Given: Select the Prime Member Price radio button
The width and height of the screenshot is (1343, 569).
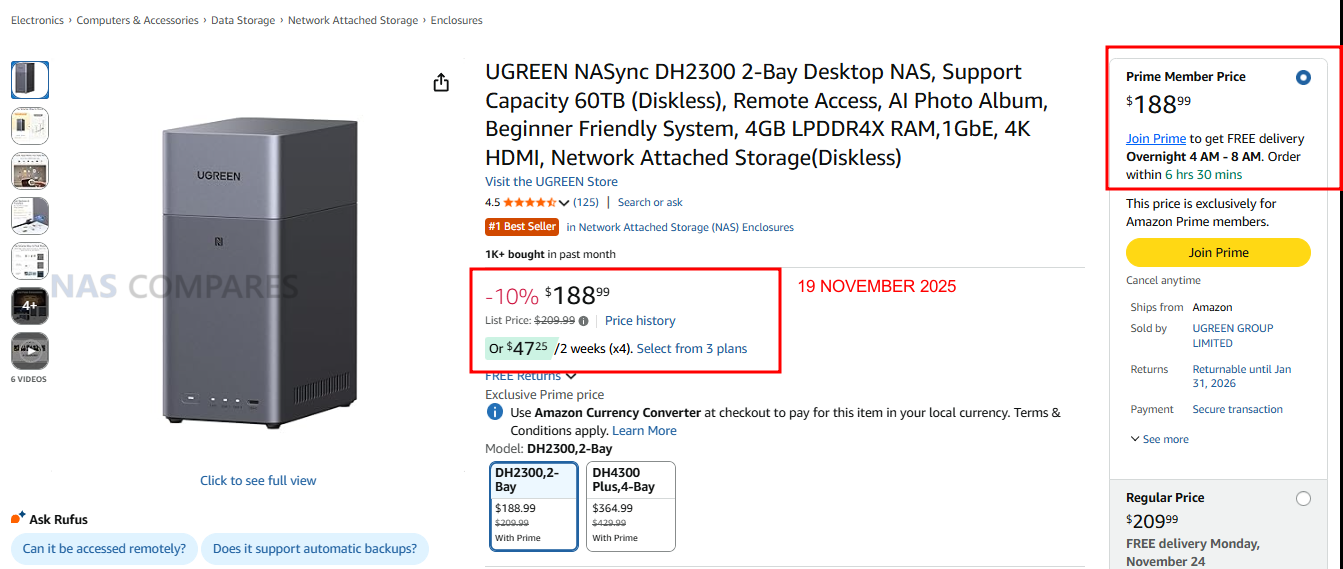Looking at the screenshot, I should click(x=1302, y=78).
